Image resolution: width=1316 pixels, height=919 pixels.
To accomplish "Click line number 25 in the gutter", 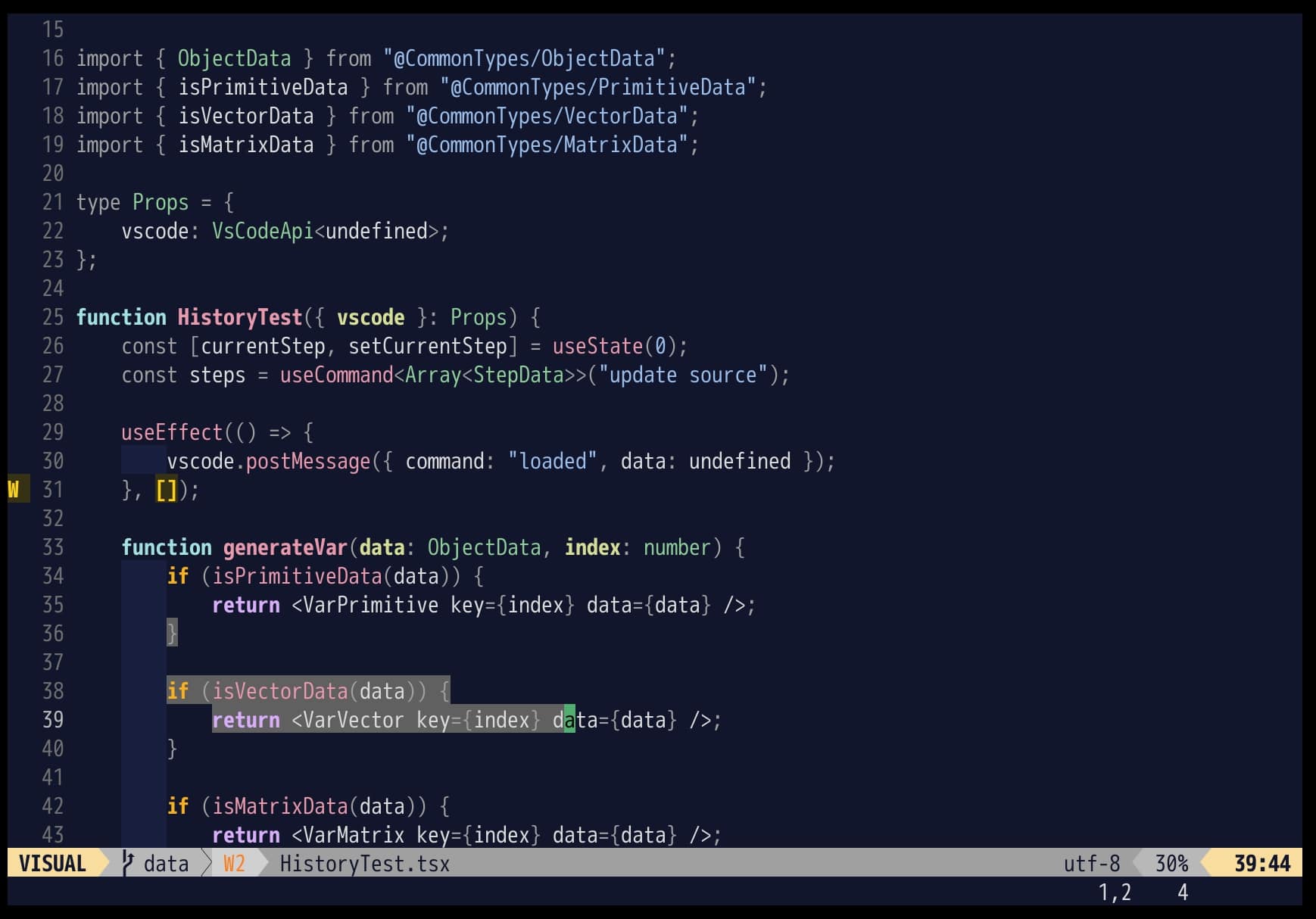I will 53,317.
